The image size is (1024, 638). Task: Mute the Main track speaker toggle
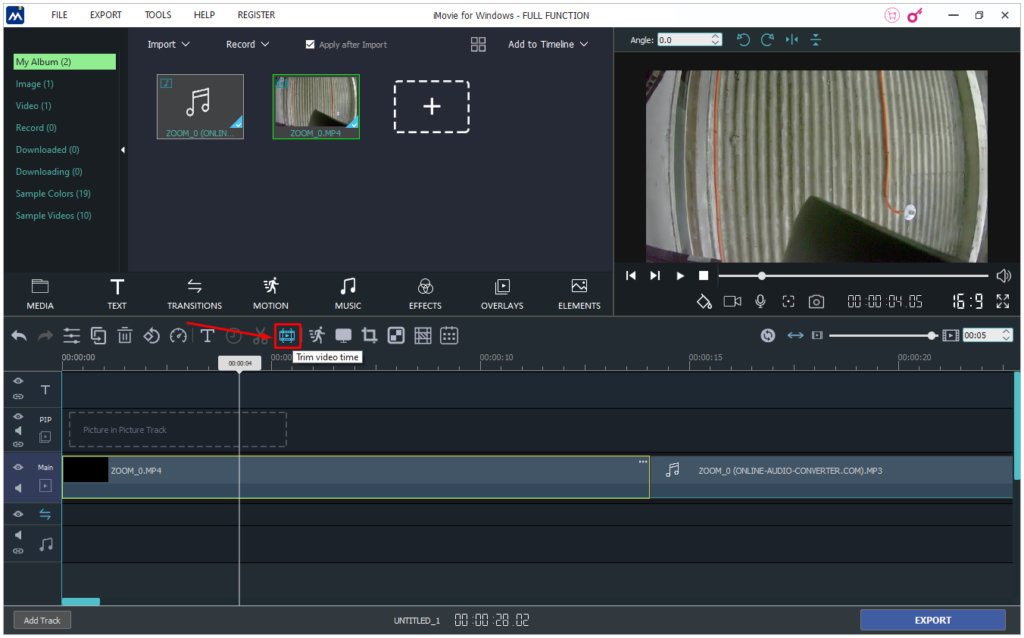pyautogui.click(x=17, y=487)
